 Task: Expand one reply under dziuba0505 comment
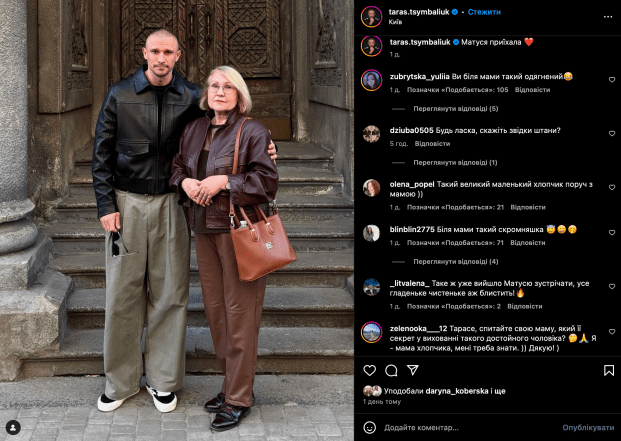(455, 163)
